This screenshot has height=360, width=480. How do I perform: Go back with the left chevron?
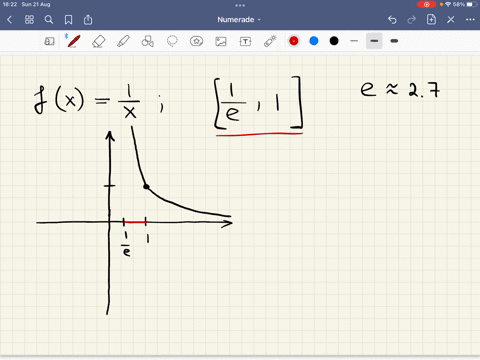tap(9, 20)
